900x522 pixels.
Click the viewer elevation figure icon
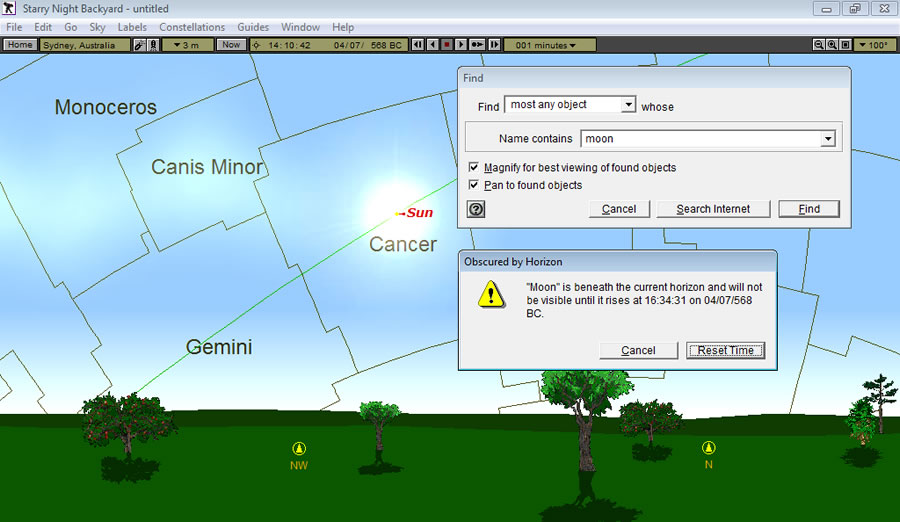tap(153, 45)
